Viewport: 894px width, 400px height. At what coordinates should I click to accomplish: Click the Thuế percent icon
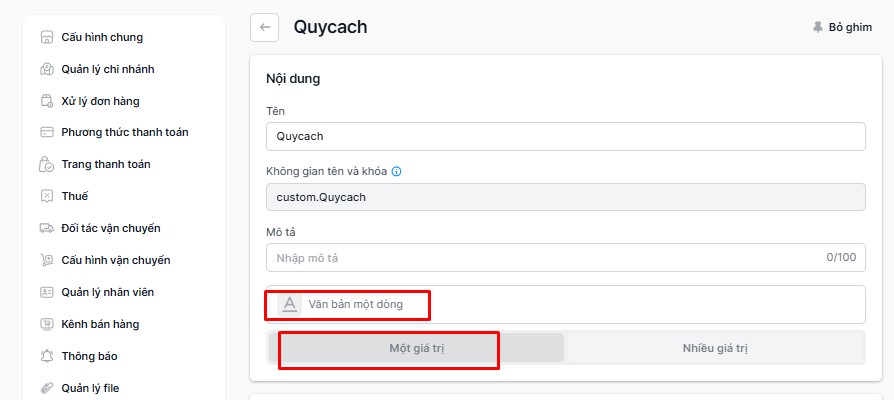pos(47,197)
